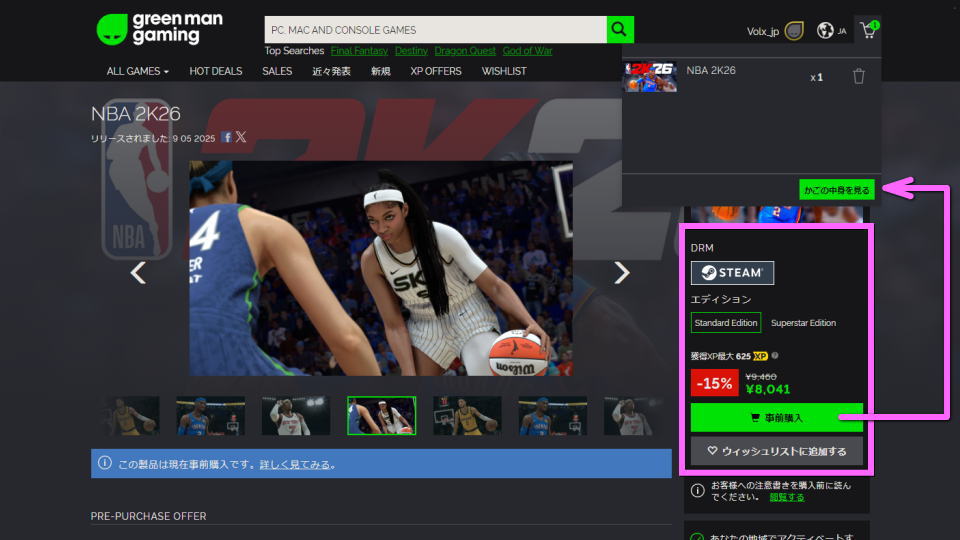This screenshot has width=960, height=540.
Task: Open SALES menu item
Action: (277, 71)
